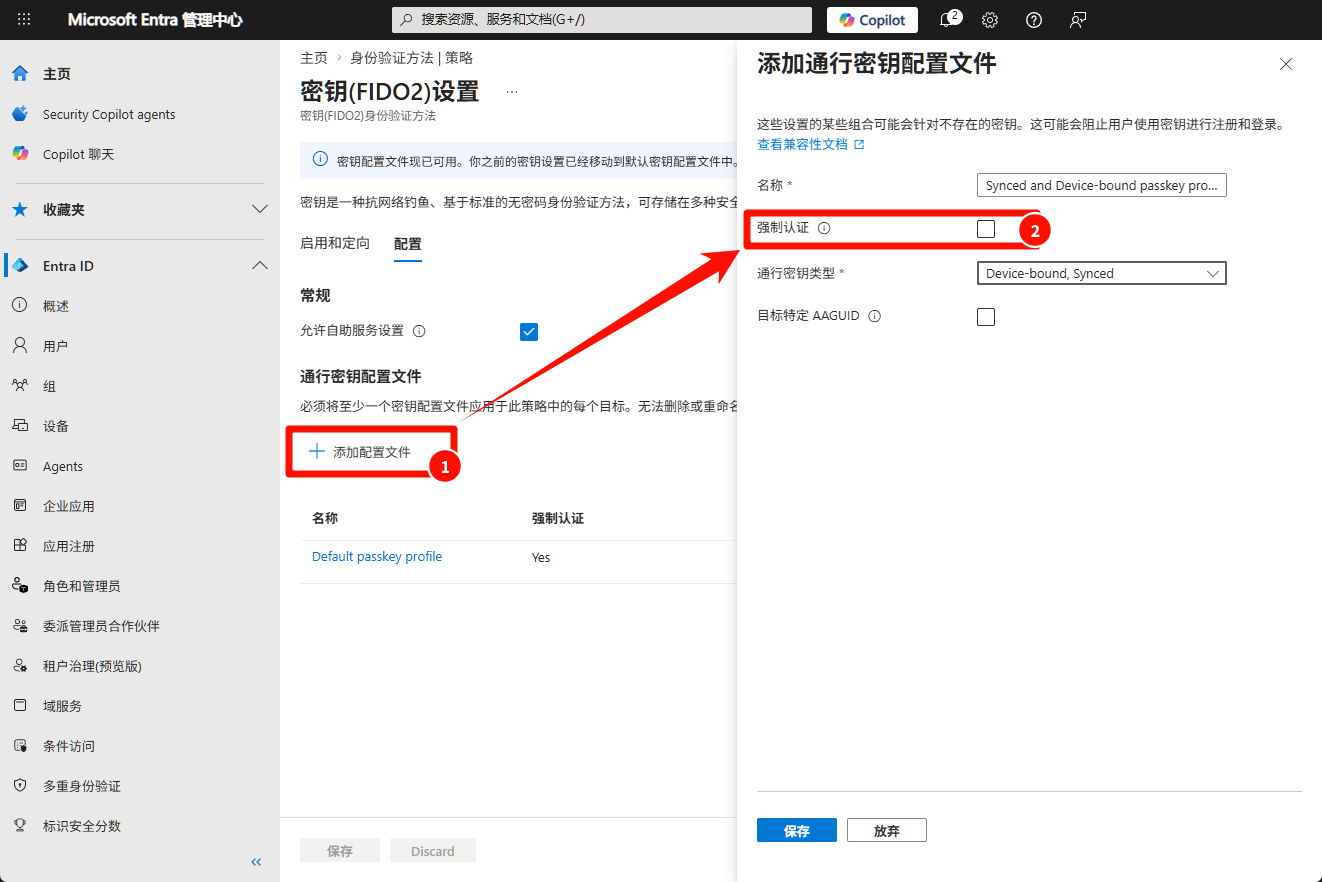Click the Security Copilot agents icon
The height and width of the screenshot is (882, 1322).
coord(20,114)
